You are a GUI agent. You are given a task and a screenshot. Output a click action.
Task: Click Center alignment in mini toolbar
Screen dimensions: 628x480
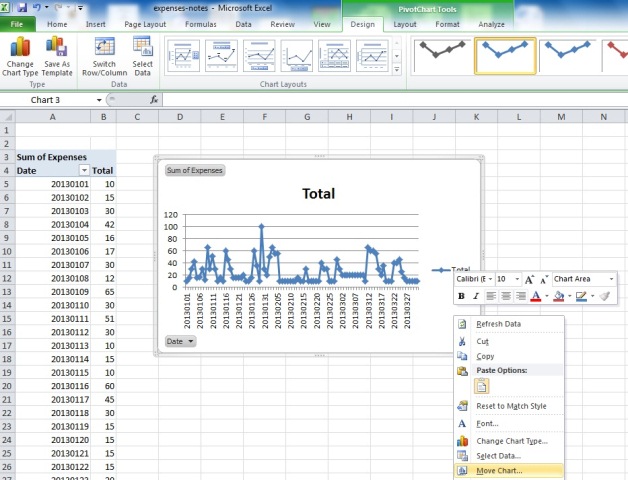pyautogui.click(x=506, y=296)
